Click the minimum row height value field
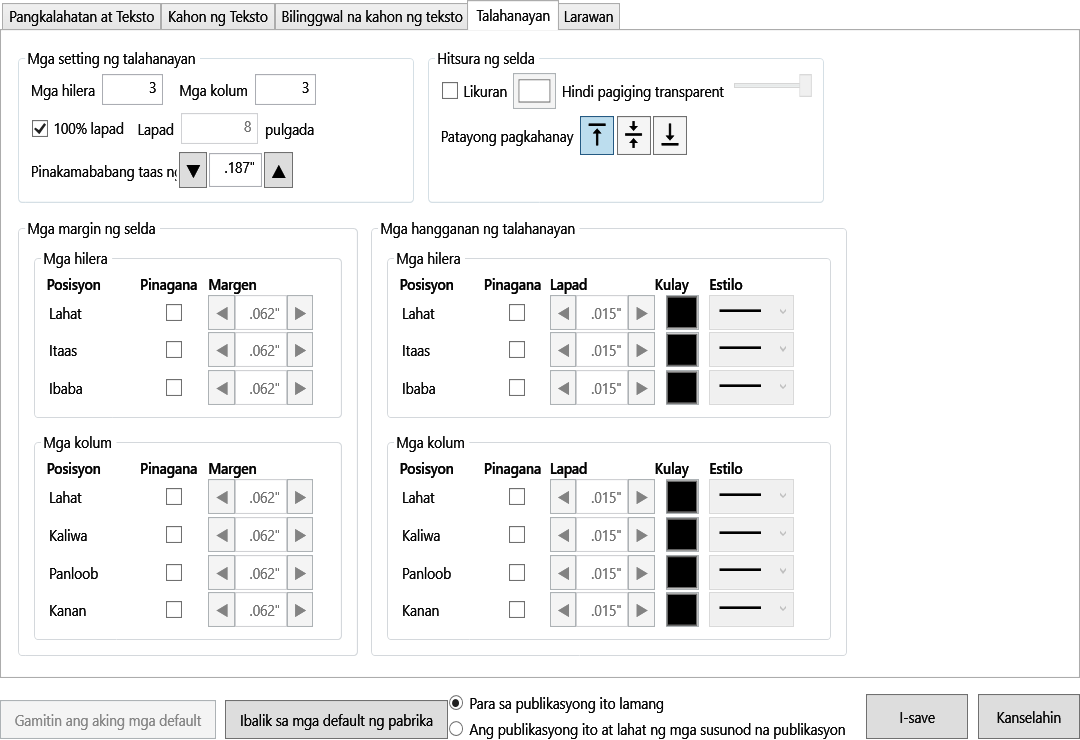 tap(236, 169)
